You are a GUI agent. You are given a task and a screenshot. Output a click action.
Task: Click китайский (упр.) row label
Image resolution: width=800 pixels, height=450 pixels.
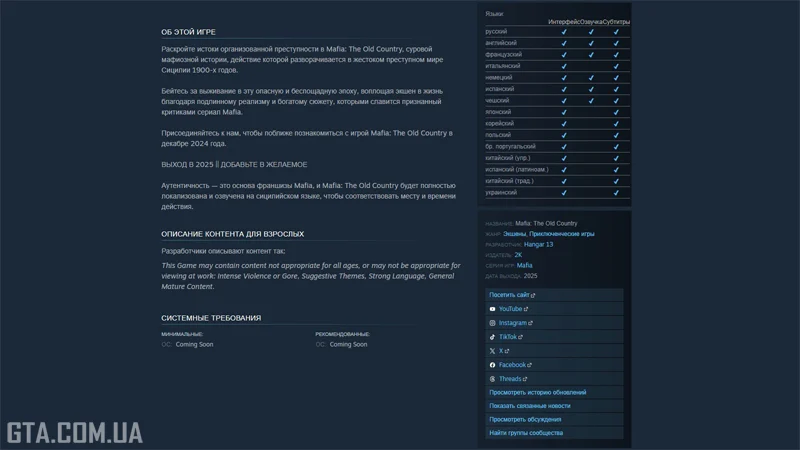click(x=508, y=158)
